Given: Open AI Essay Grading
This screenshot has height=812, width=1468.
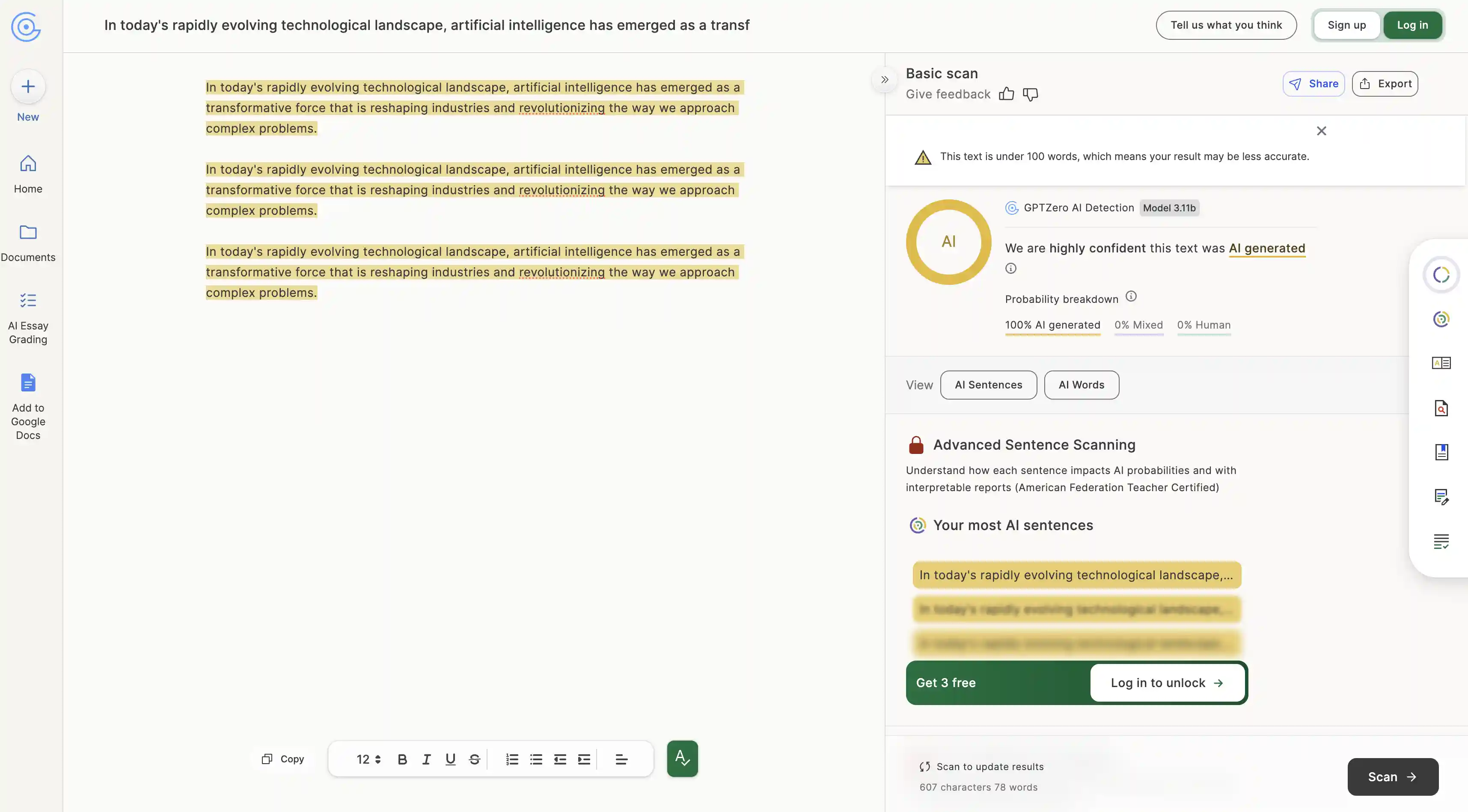Looking at the screenshot, I should click(x=28, y=318).
